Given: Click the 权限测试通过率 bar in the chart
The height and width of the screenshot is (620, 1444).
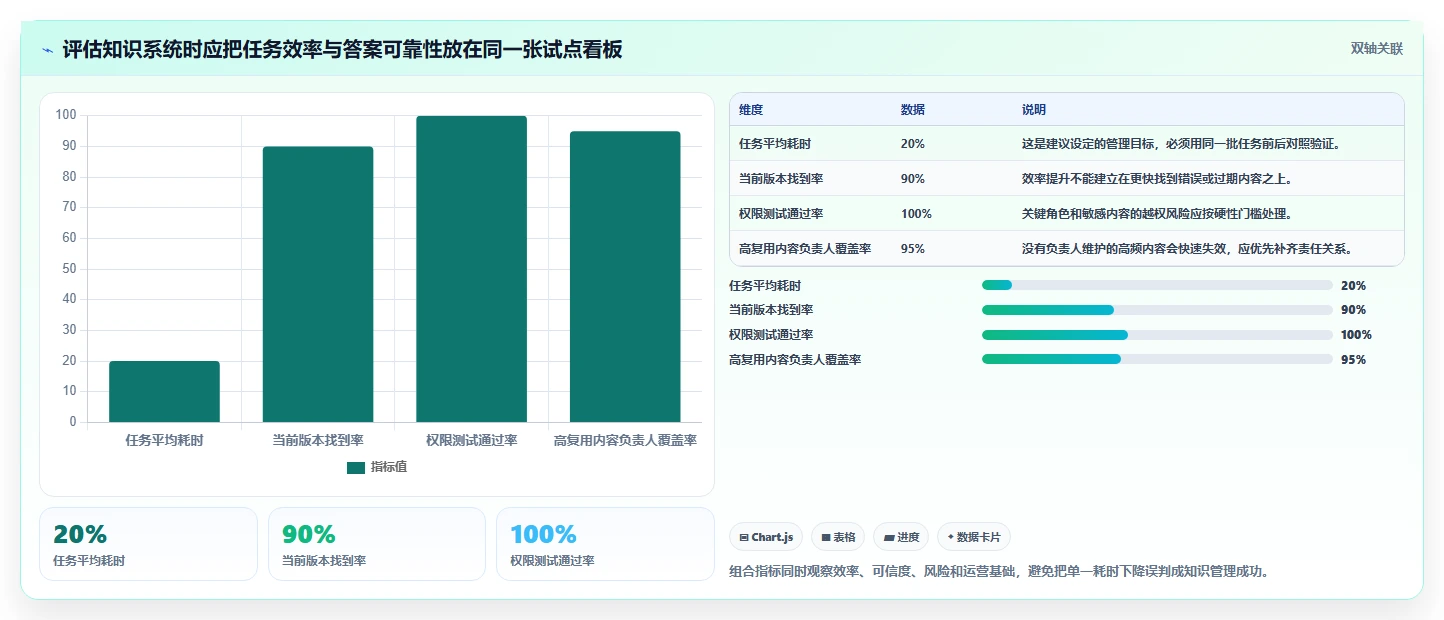Looking at the screenshot, I should [x=471, y=269].
